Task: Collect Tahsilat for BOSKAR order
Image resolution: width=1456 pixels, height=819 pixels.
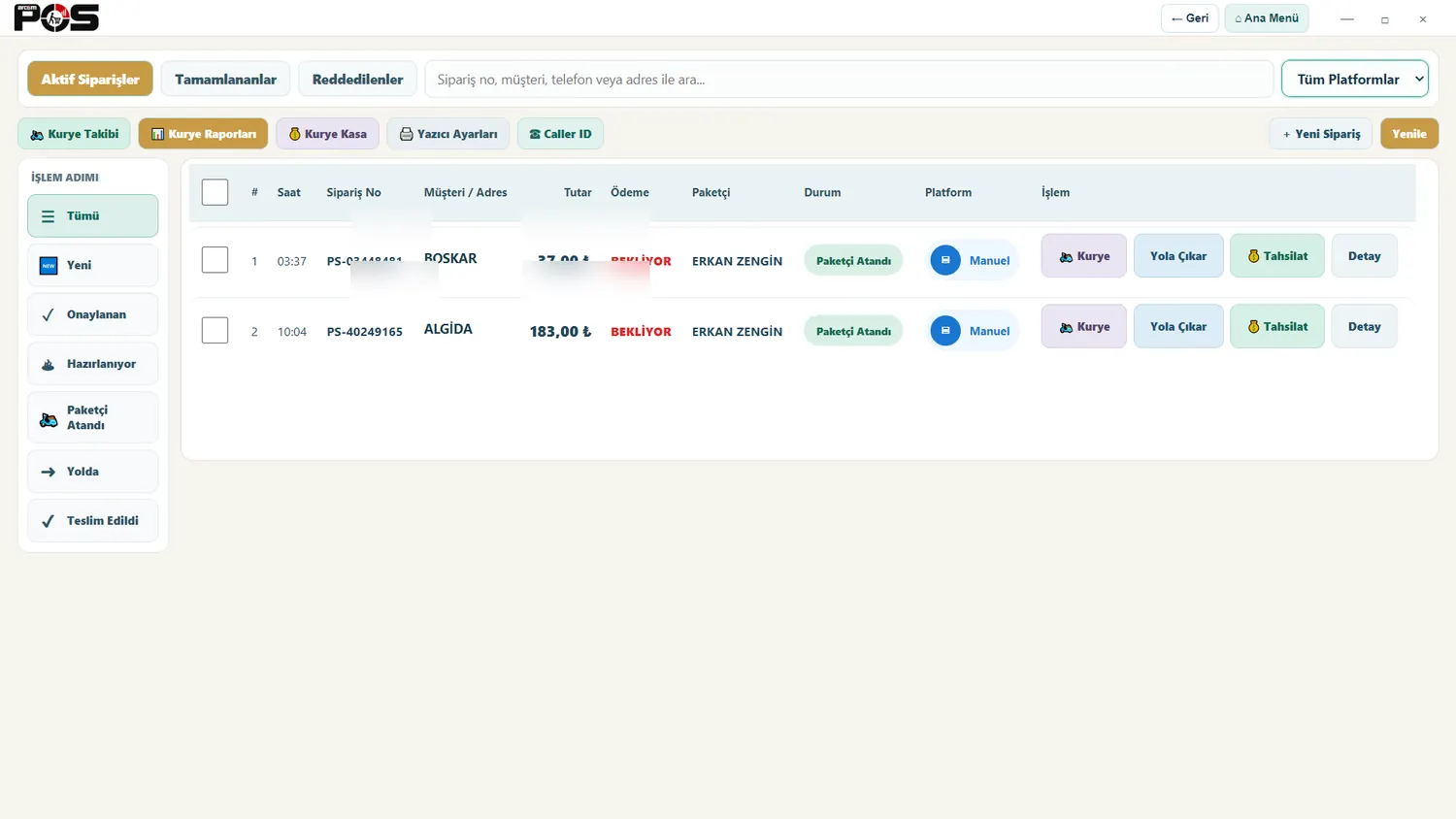Action: [x=1277, y=256]
